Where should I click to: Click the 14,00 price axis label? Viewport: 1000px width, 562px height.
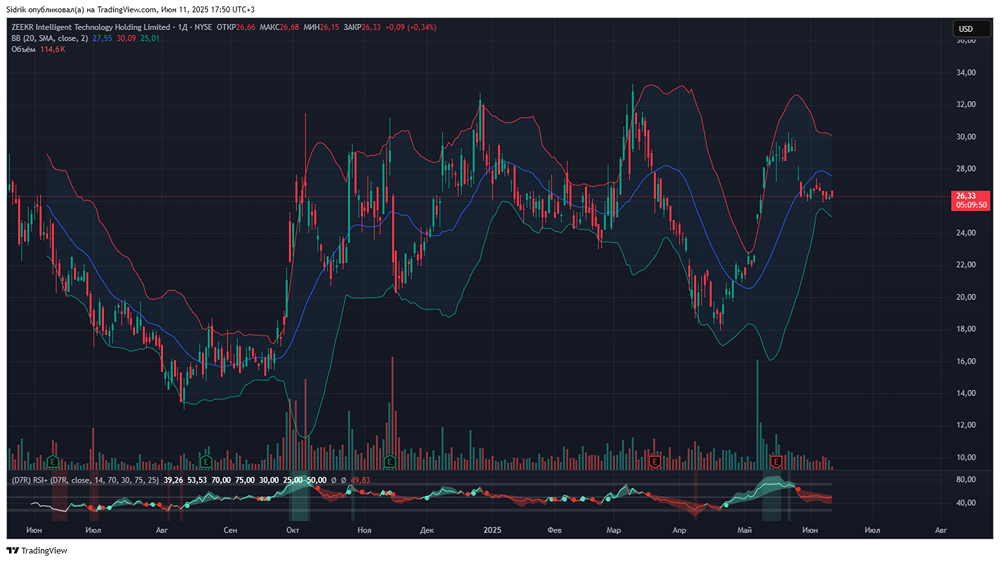pyautogui.click(x=966, y=393)
